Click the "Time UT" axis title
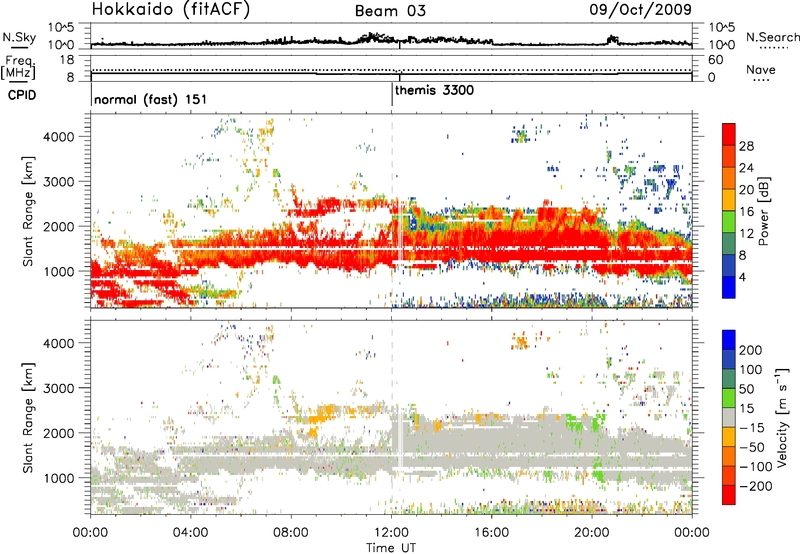This screenshot has width=800, height=554. pos(391,547)
